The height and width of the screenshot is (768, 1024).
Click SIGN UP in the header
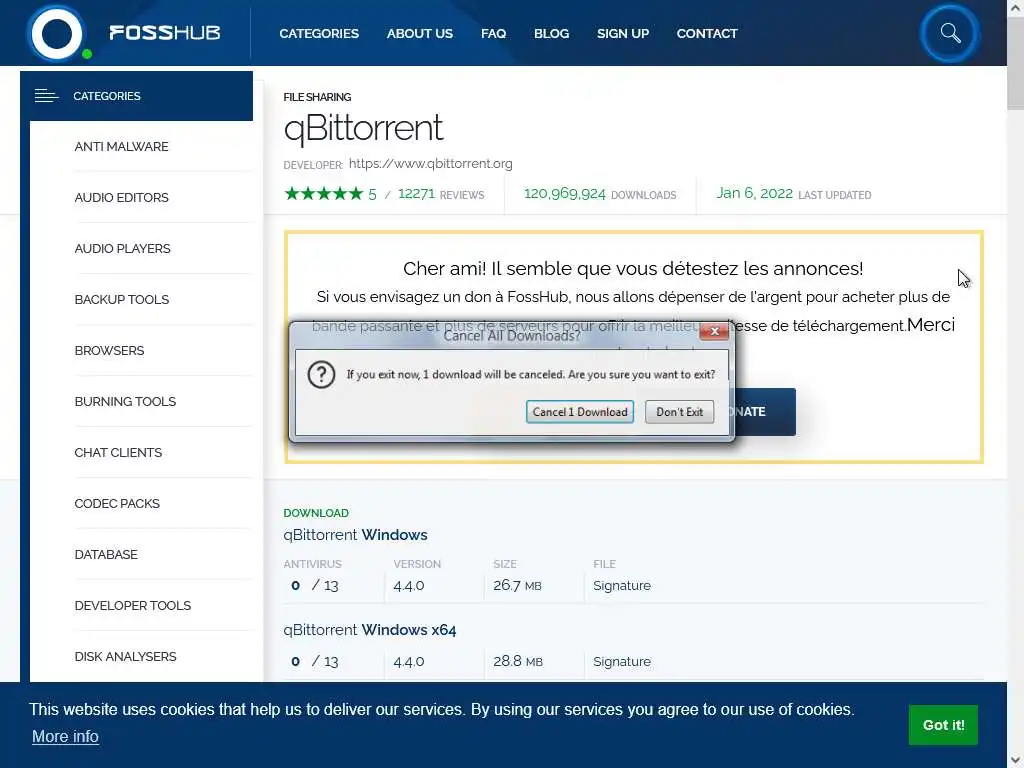tap(622, 33)
